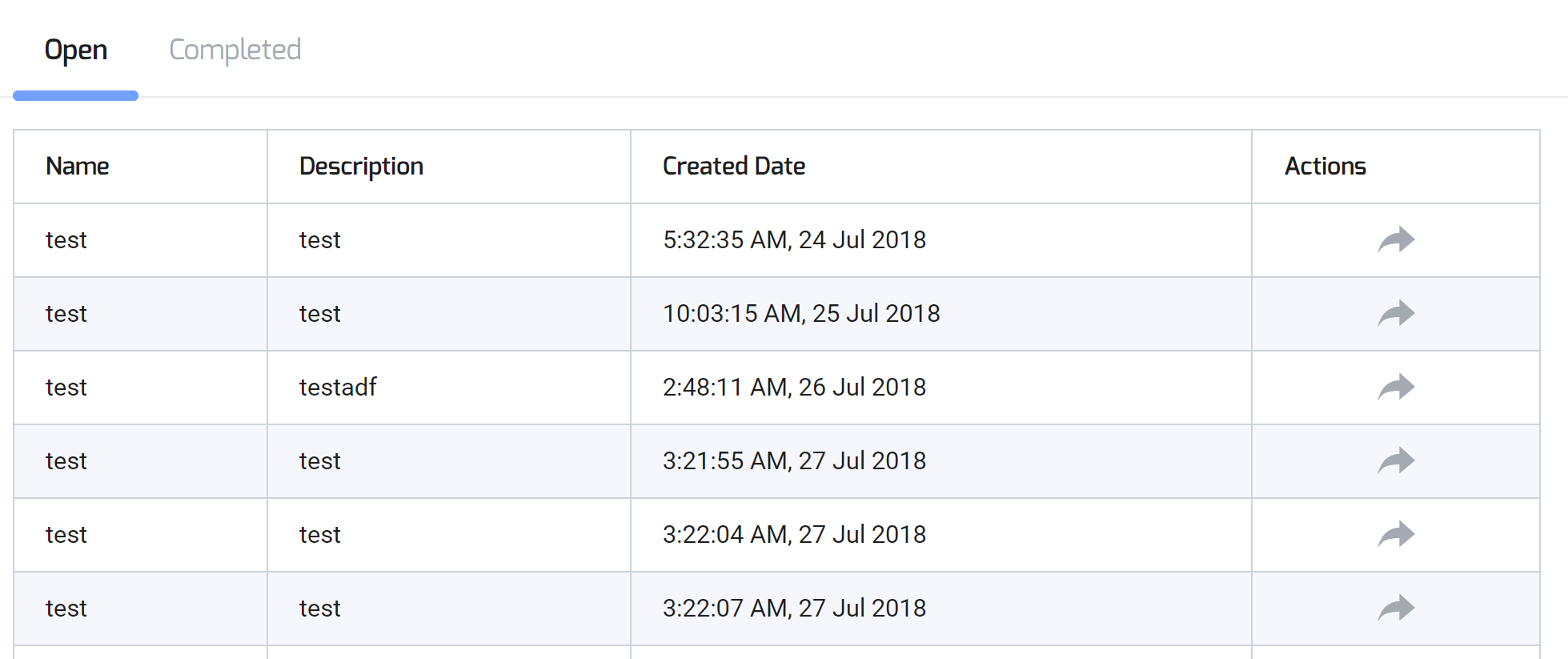This screenshot has height=659, width=1568.
Task: Click the Created Date column header
Action: tap(733, 166)
